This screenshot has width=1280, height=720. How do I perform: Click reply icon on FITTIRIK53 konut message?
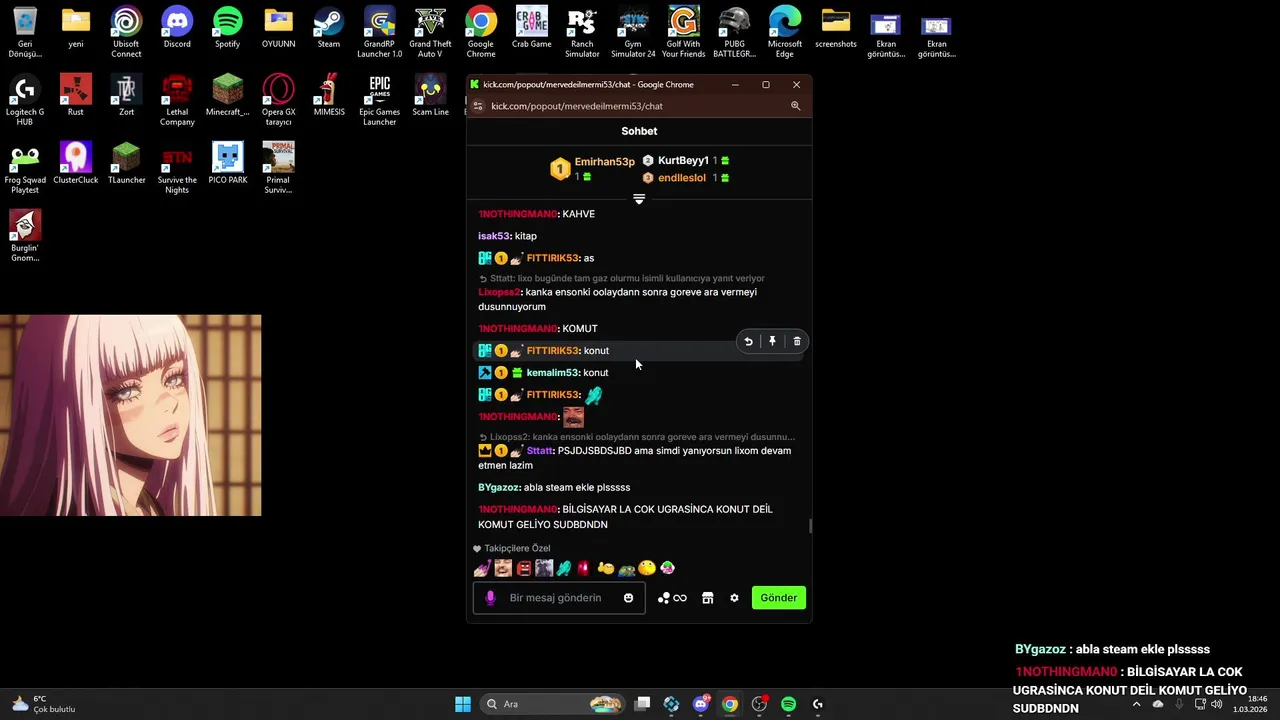point(748,342)
